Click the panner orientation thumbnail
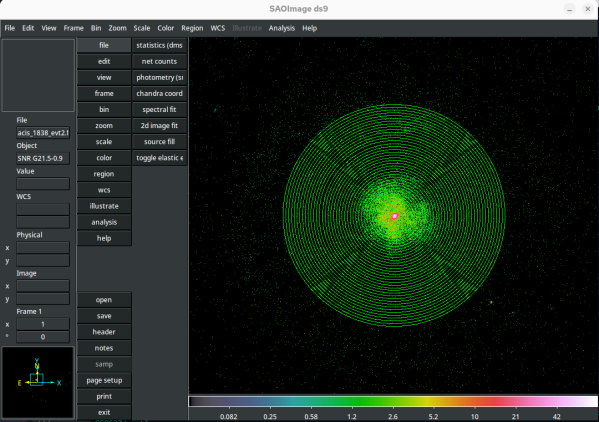The height and width of the screenshot is (422, 599). 38,382
